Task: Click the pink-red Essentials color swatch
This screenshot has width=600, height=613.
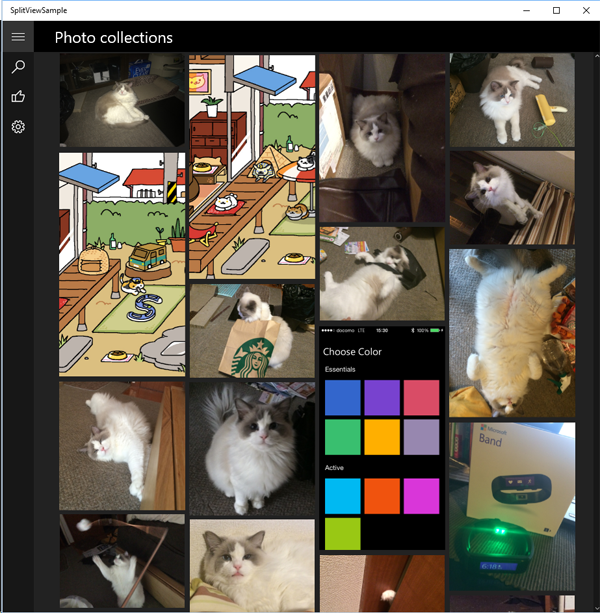Action: [x=421, y=398]
